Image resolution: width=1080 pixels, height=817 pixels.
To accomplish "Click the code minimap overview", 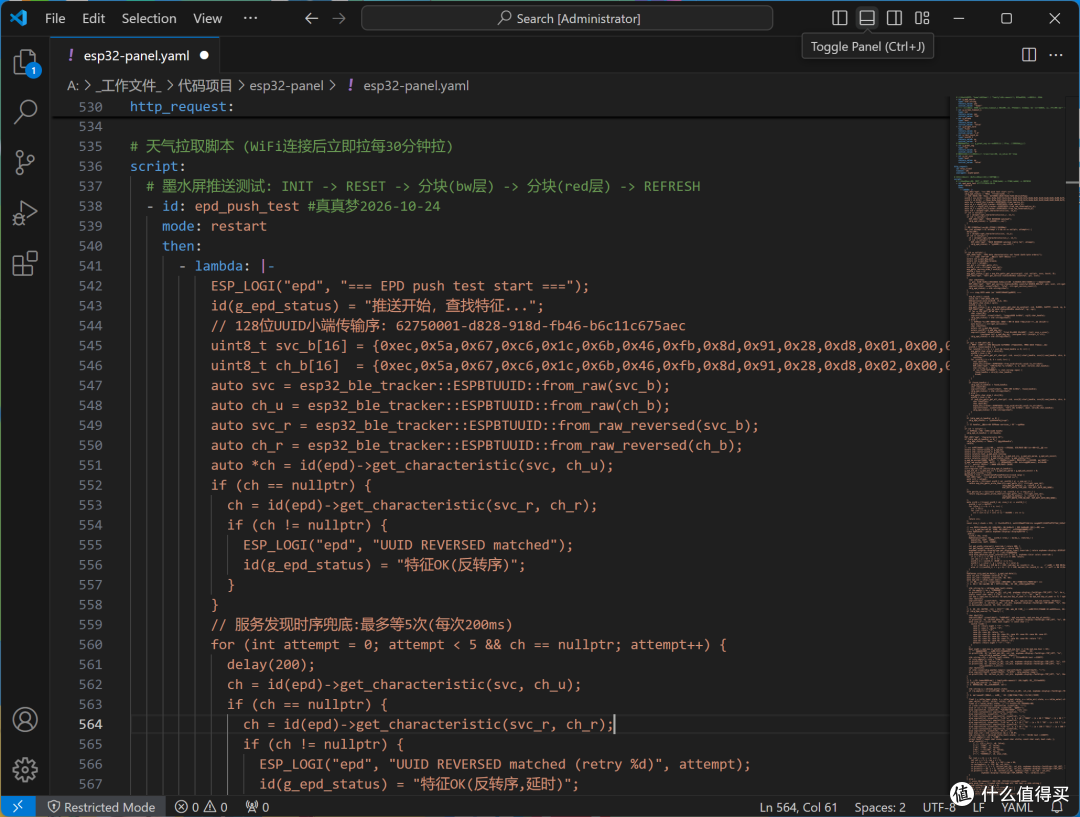I will pyautogui.click(x=1009, y=441).
